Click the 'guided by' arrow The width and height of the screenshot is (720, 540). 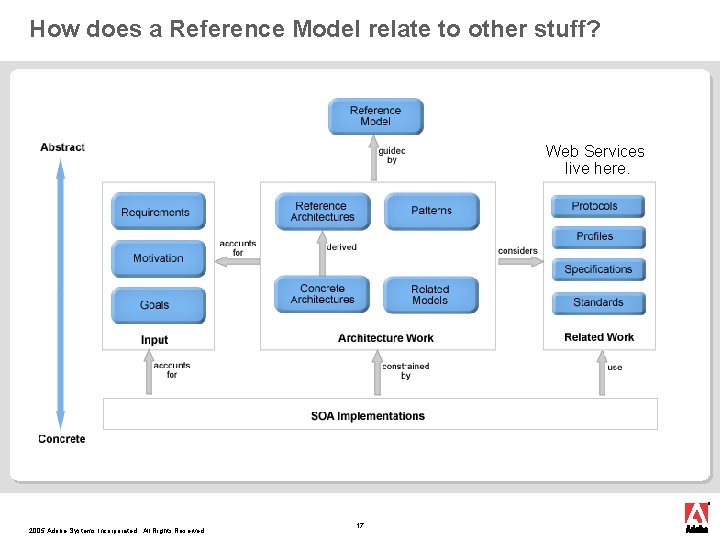(374, 158)
